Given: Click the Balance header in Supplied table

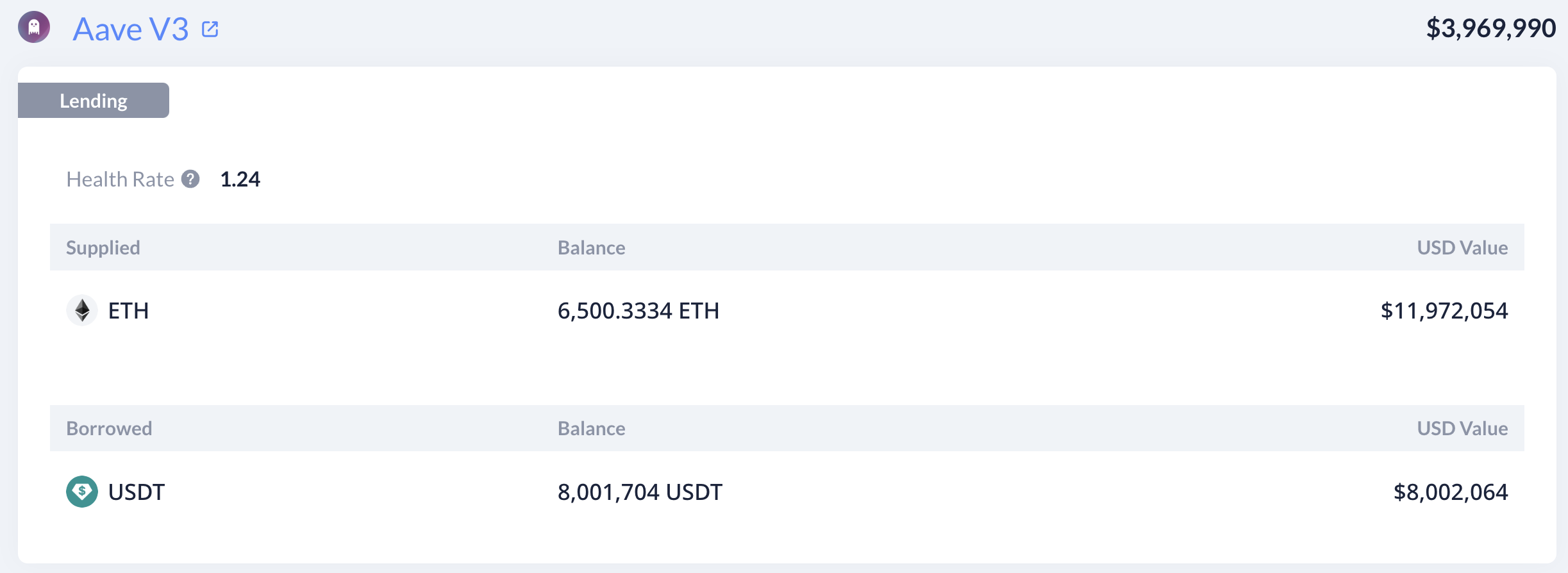Looking at the screenshot, I should coord(592,247).
